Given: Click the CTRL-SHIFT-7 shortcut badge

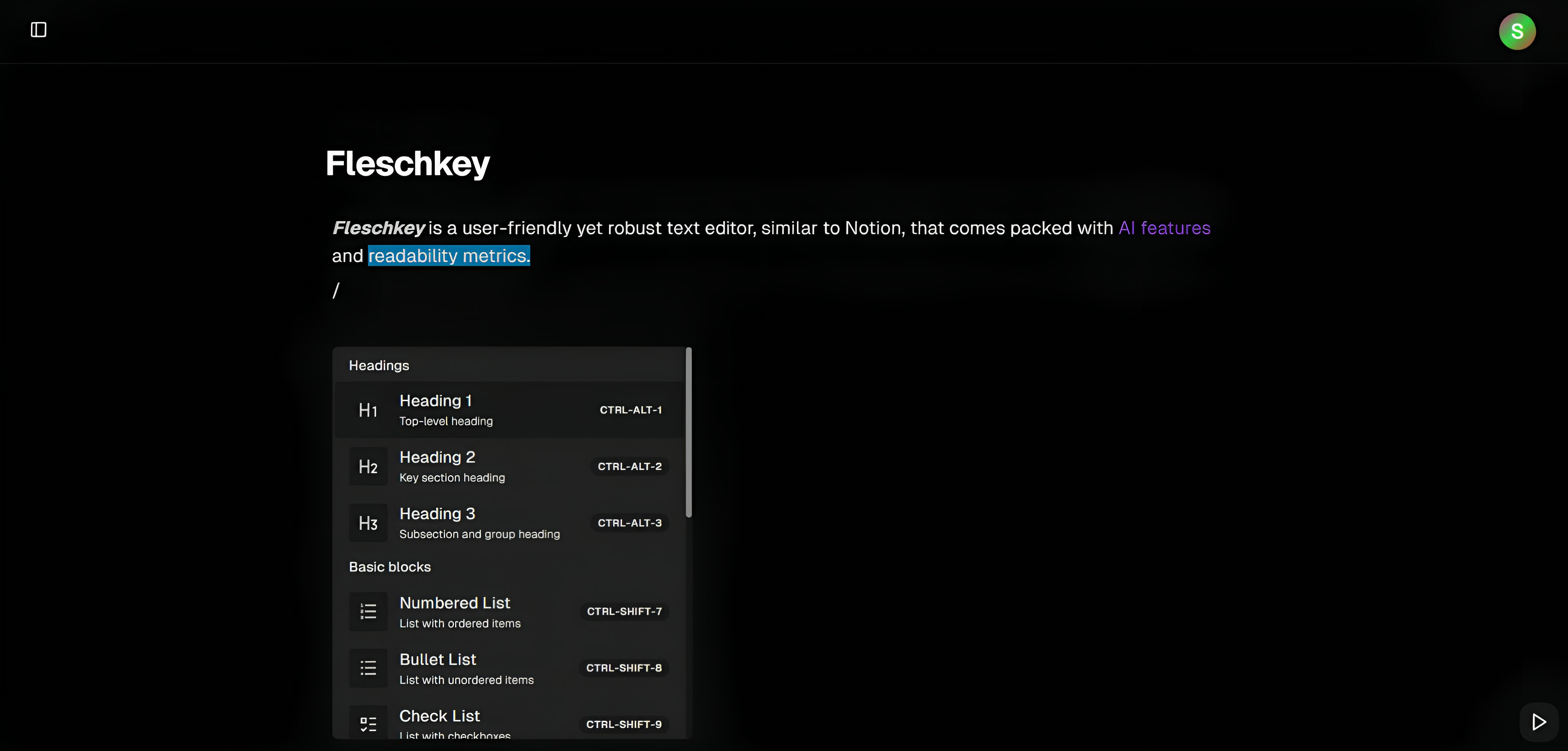Looking at the screenshot, I should pos(624,612).
